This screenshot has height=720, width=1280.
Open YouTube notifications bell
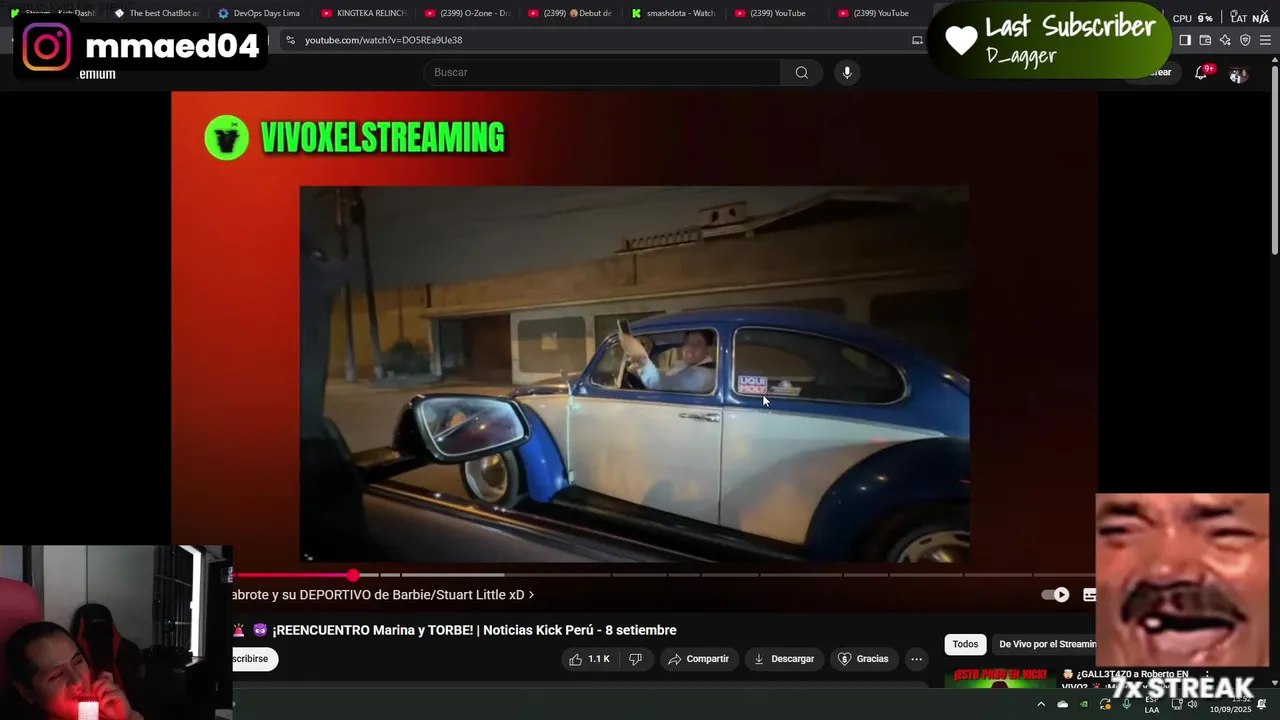point(1201,73)
